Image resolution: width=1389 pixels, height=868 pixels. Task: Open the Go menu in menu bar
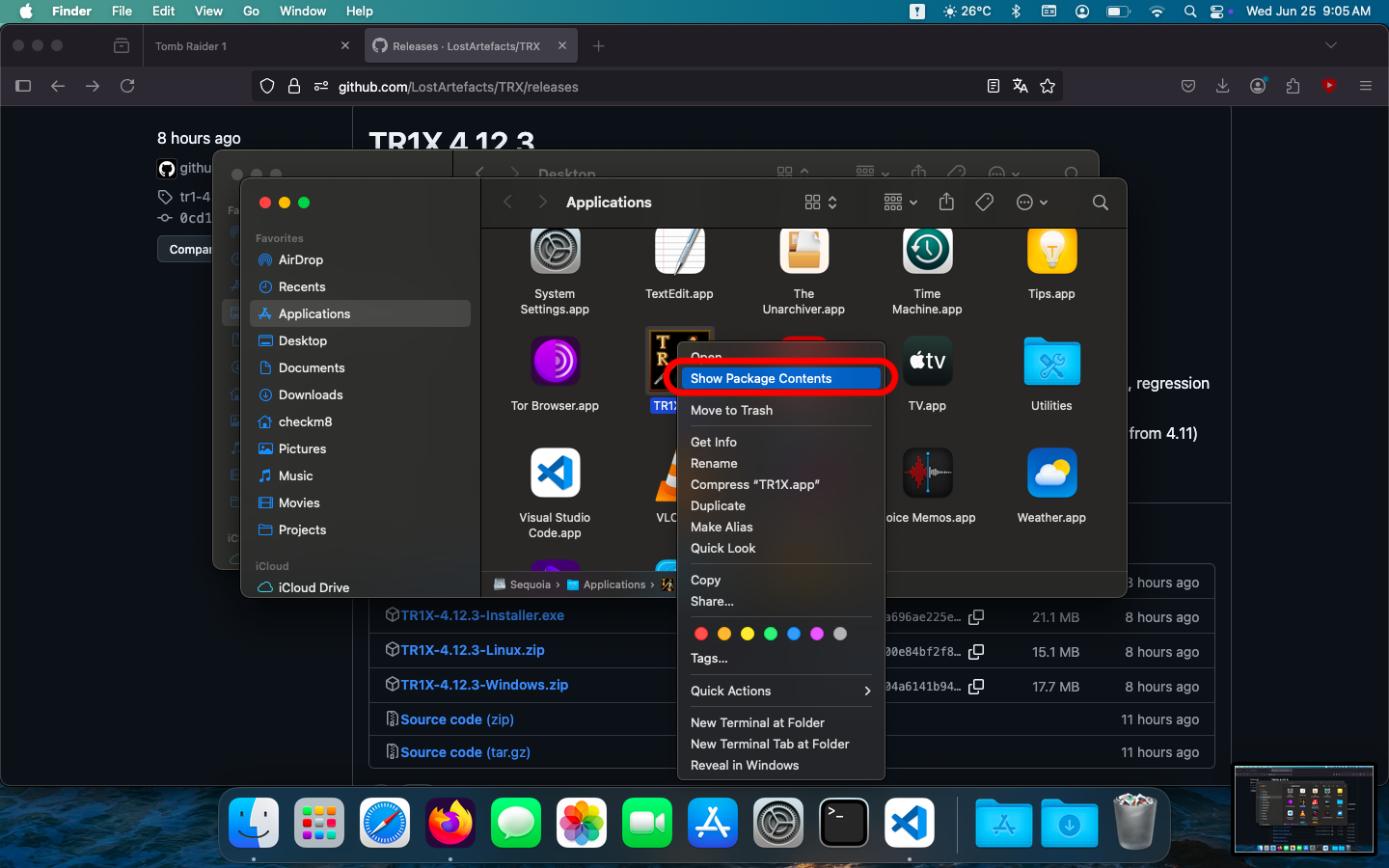pyautogui.click(x=251, y=11)
